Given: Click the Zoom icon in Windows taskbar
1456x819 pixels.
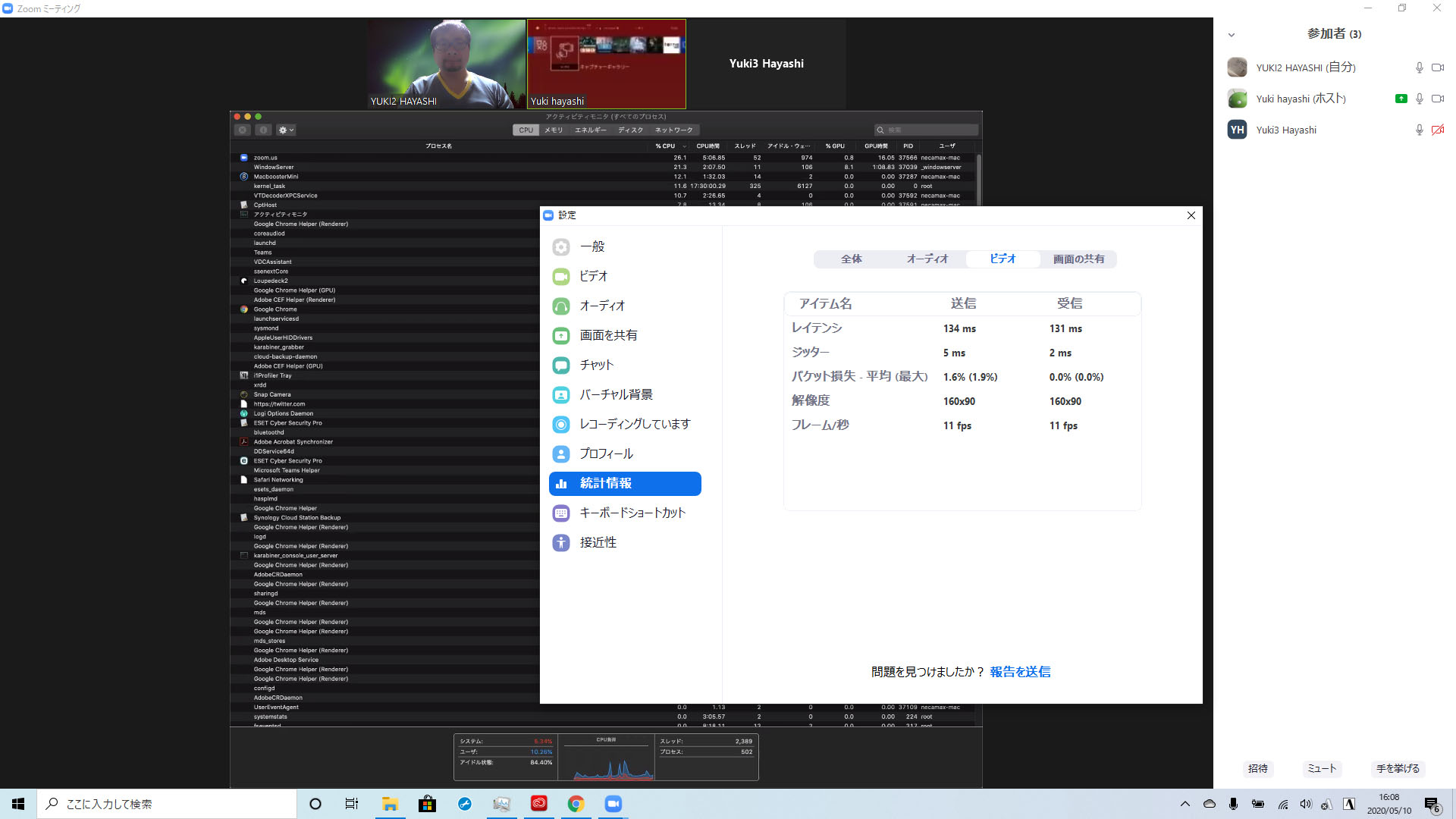Looking at the screenshot, I should pyautogui.click(x=613, y=804).
